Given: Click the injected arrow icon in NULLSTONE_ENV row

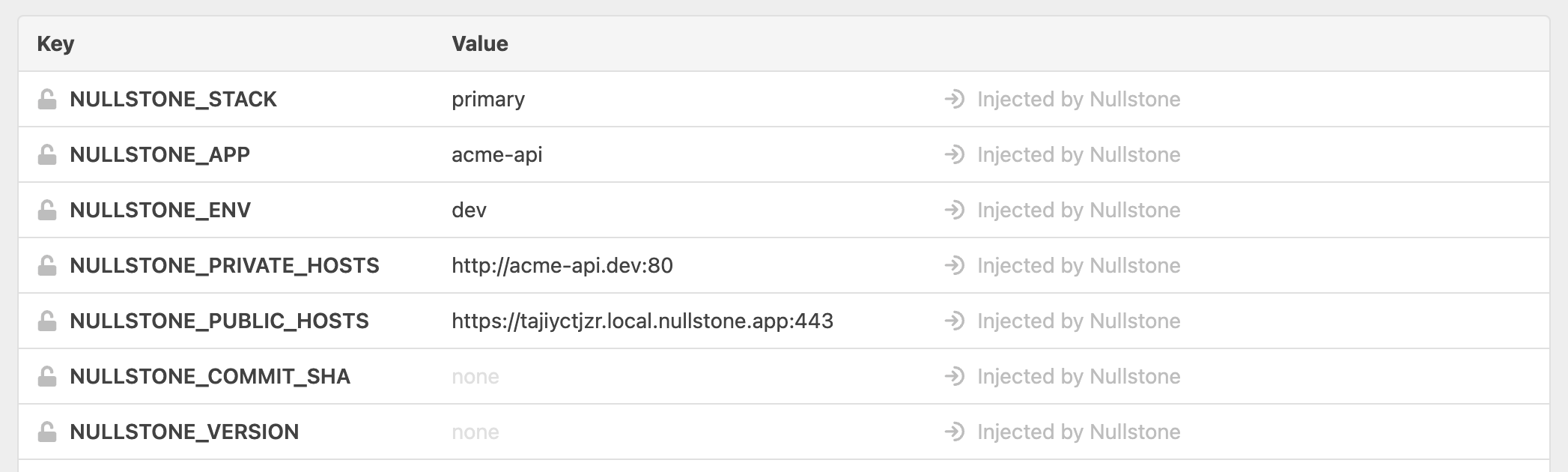Looking at the screenshot, I should 954,210.
